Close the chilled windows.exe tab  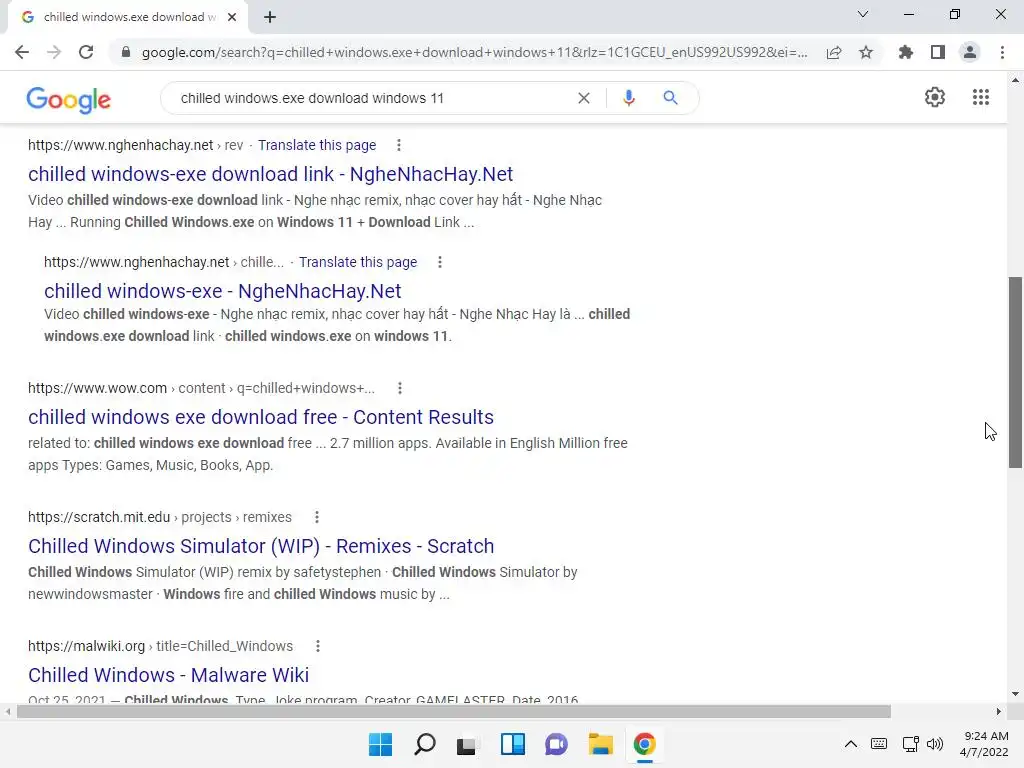pyautogui.click(x=232, y=17)
